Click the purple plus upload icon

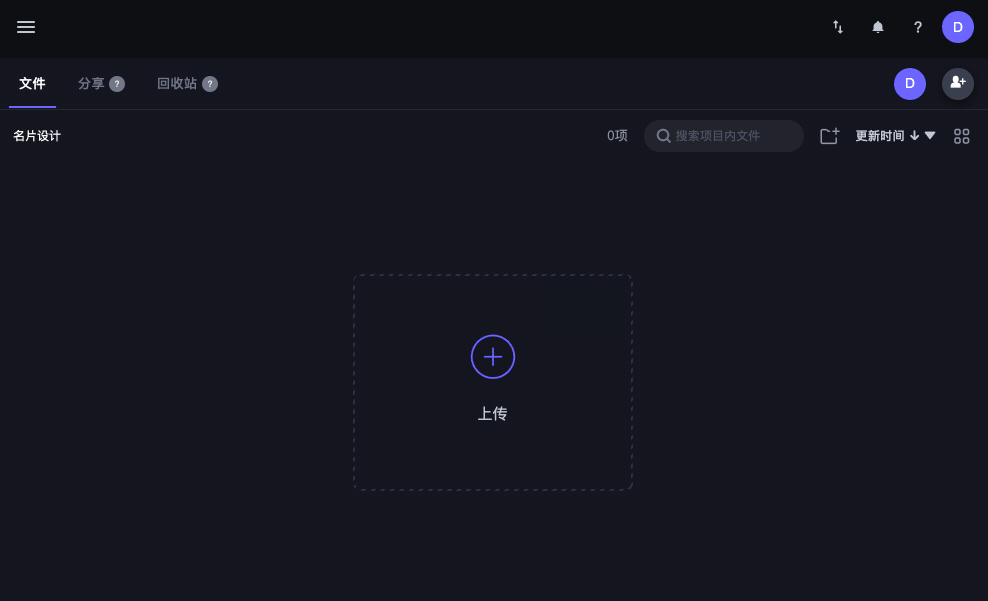coord(493,357)
